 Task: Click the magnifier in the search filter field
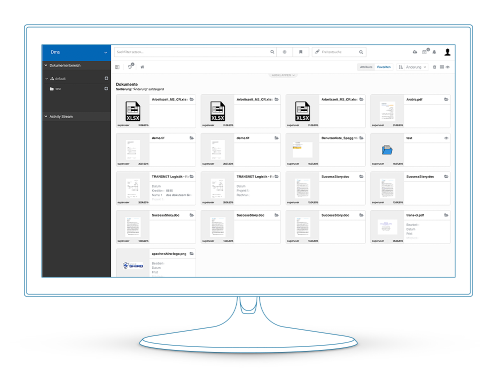[272, 52]
